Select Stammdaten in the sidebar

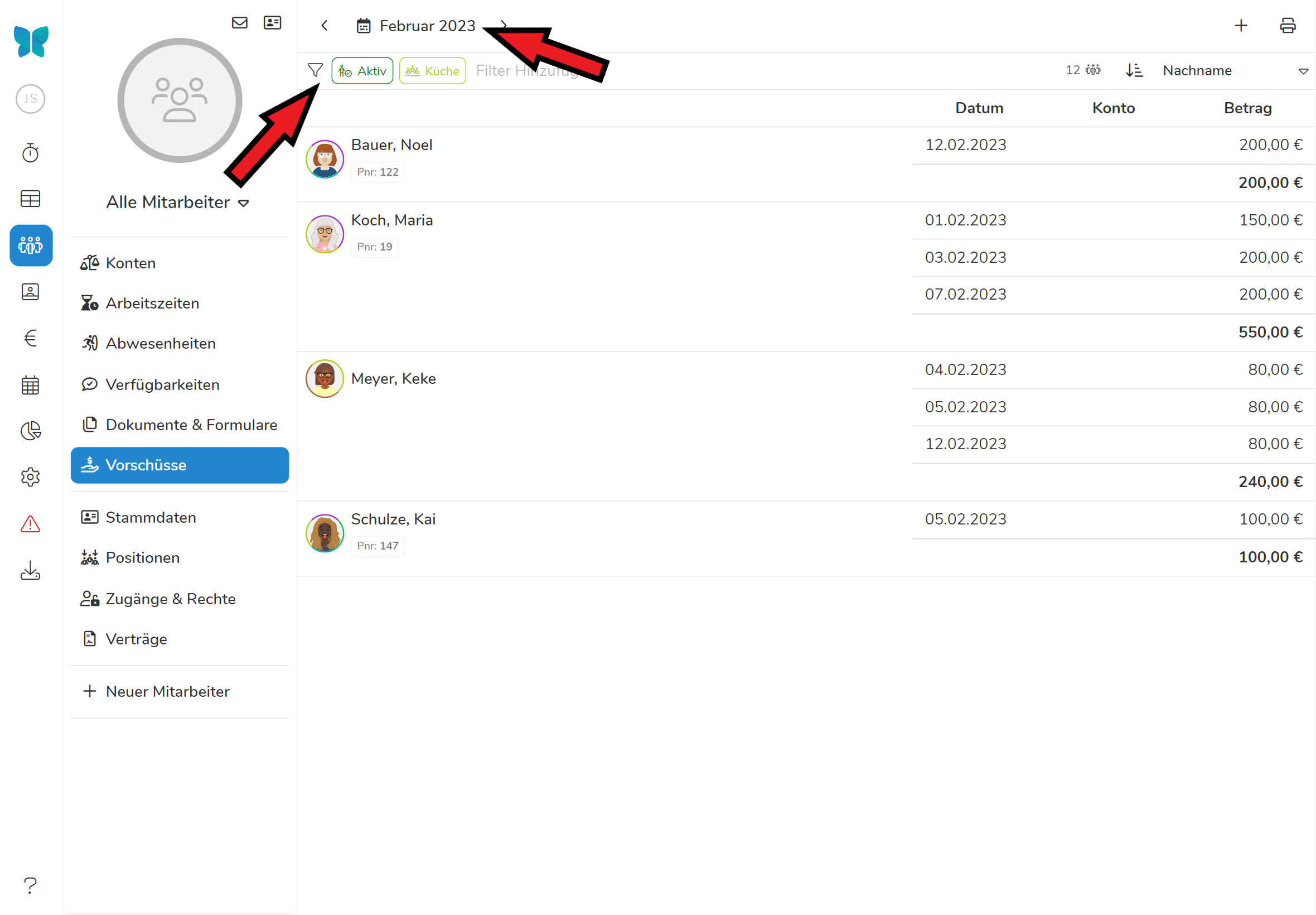click(x=151, y=517)
